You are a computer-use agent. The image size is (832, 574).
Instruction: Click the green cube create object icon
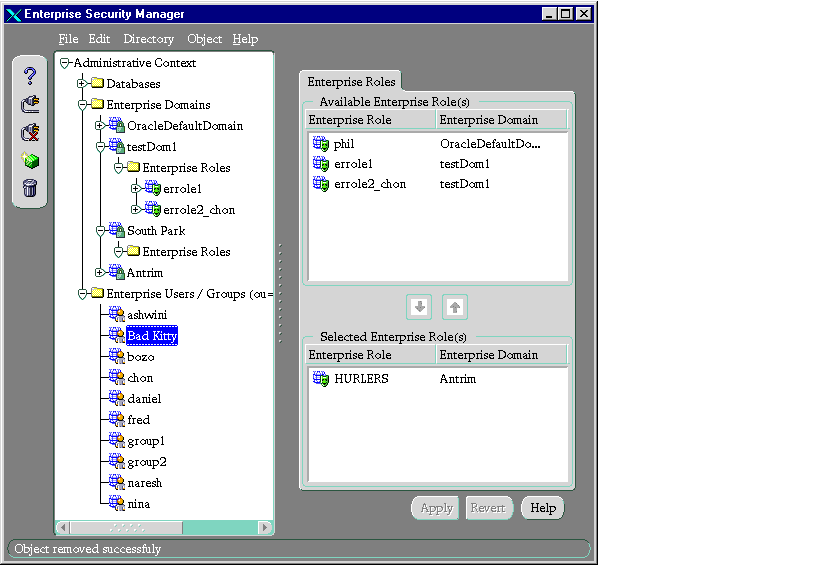[x=30, y=160]
